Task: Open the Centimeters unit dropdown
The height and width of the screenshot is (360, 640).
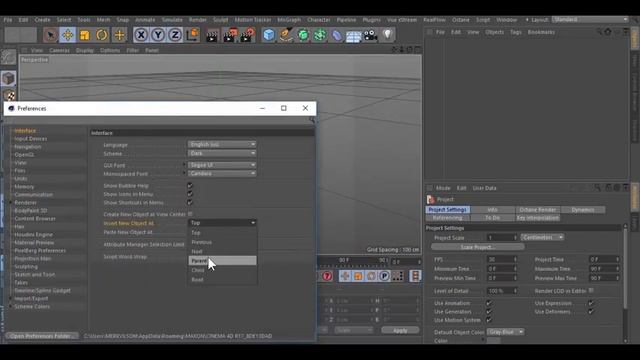Action: click(542, 238)
